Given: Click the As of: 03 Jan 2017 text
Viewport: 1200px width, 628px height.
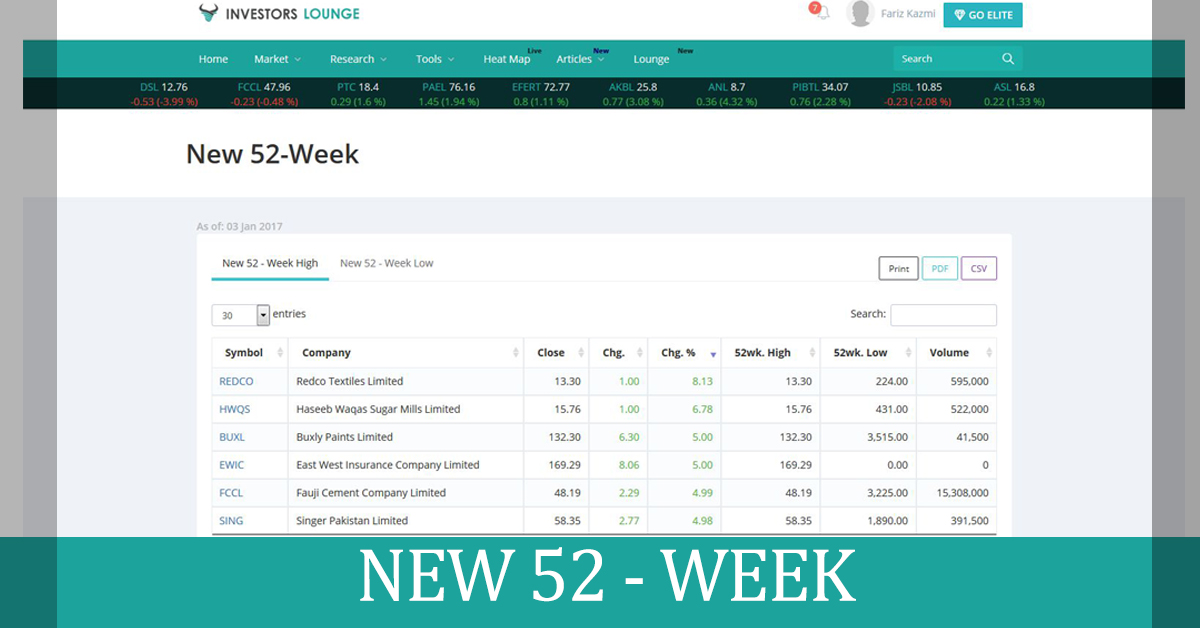Looking at the screenshot, I should tap(239, 227).
